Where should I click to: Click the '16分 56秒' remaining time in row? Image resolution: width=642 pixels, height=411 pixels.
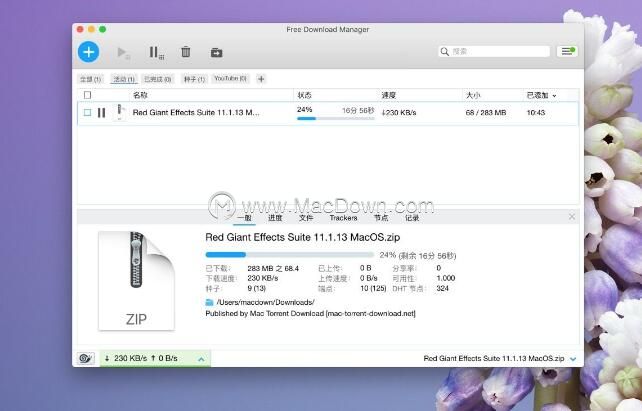[x=358, y=111]
